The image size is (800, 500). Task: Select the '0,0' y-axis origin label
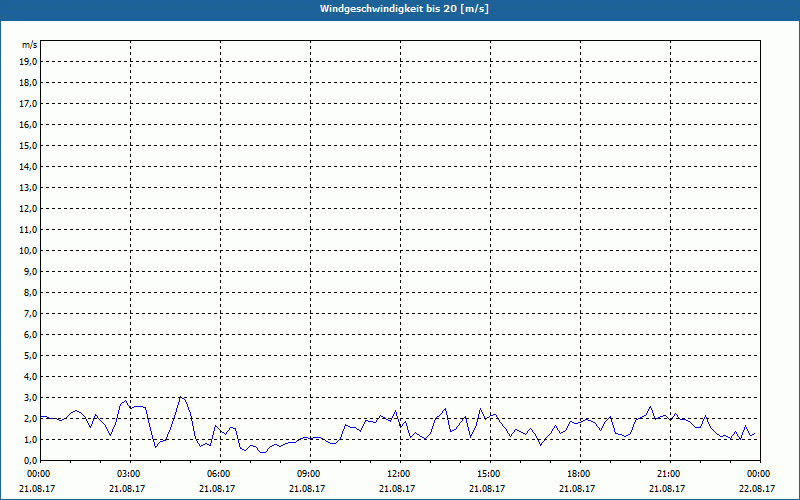coord(31,461)
